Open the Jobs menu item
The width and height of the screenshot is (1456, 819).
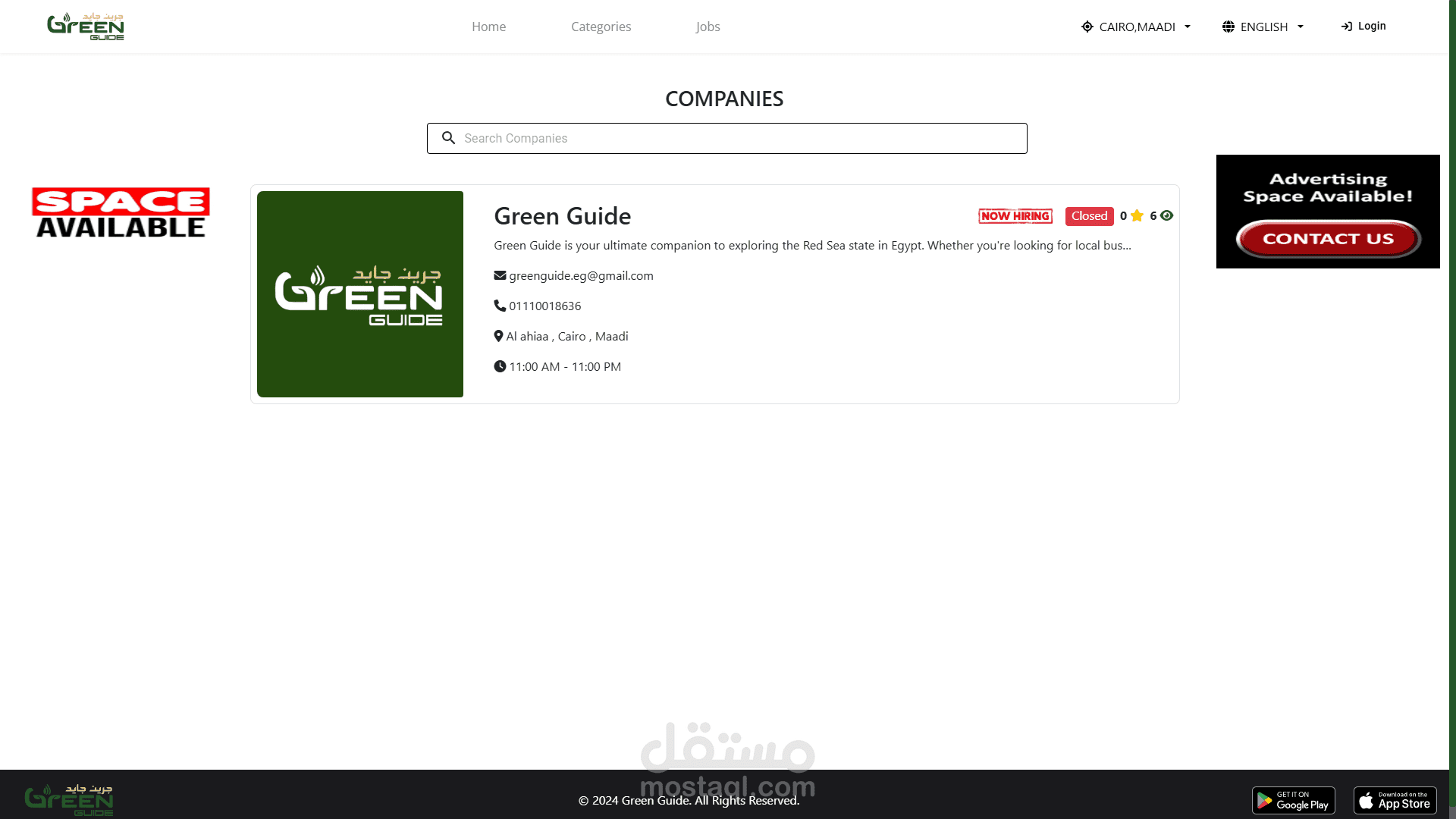(x=708, y=27)
